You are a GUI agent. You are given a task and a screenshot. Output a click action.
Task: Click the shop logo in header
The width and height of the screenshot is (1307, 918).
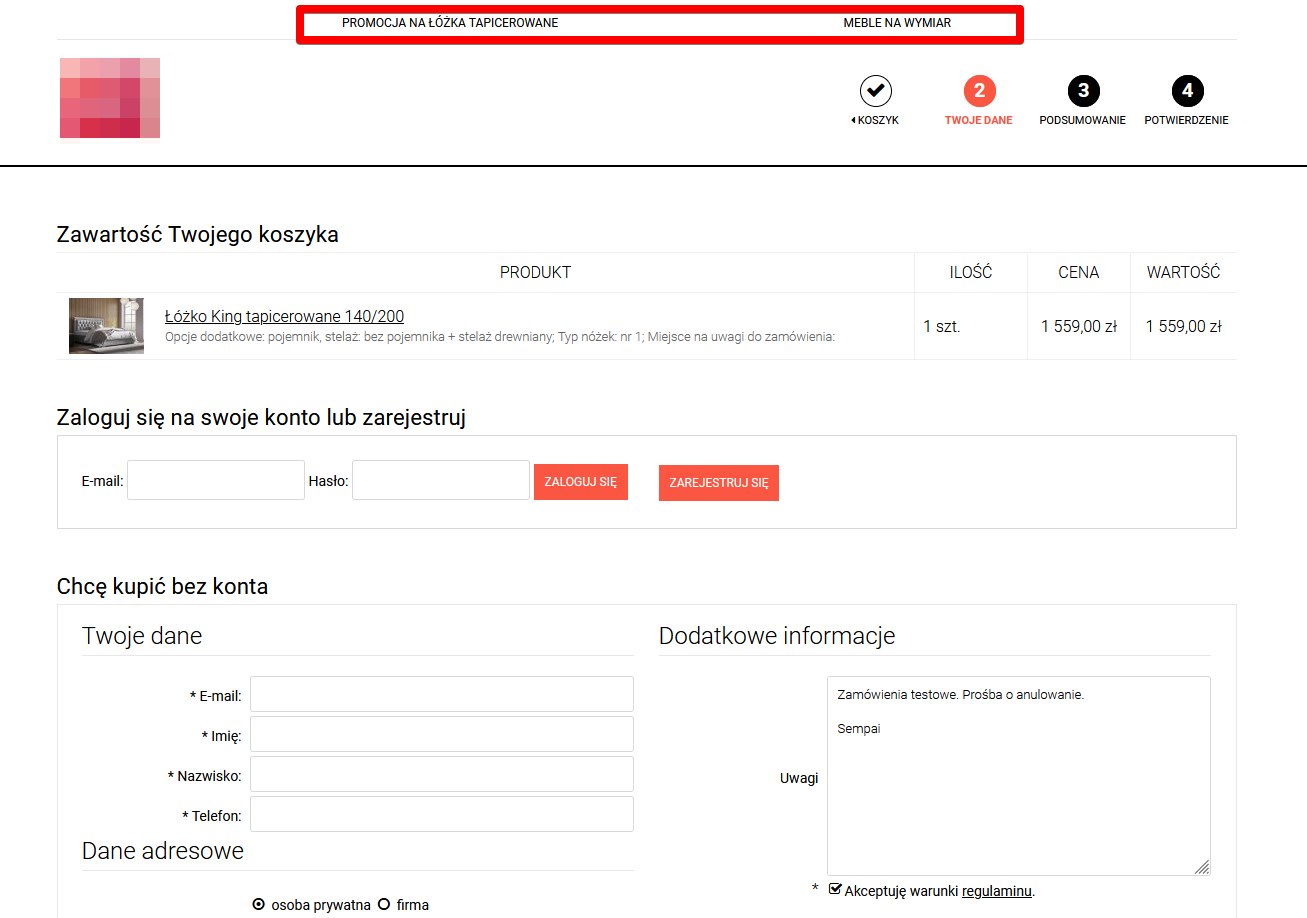pos(110,98)
